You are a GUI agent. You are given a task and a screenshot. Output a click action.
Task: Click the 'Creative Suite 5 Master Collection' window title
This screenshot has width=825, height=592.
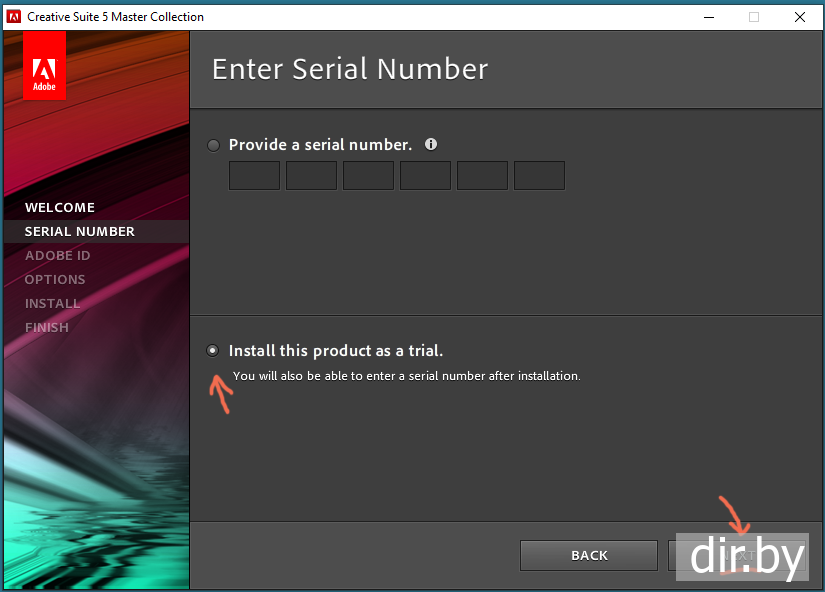tap(115, 17)
